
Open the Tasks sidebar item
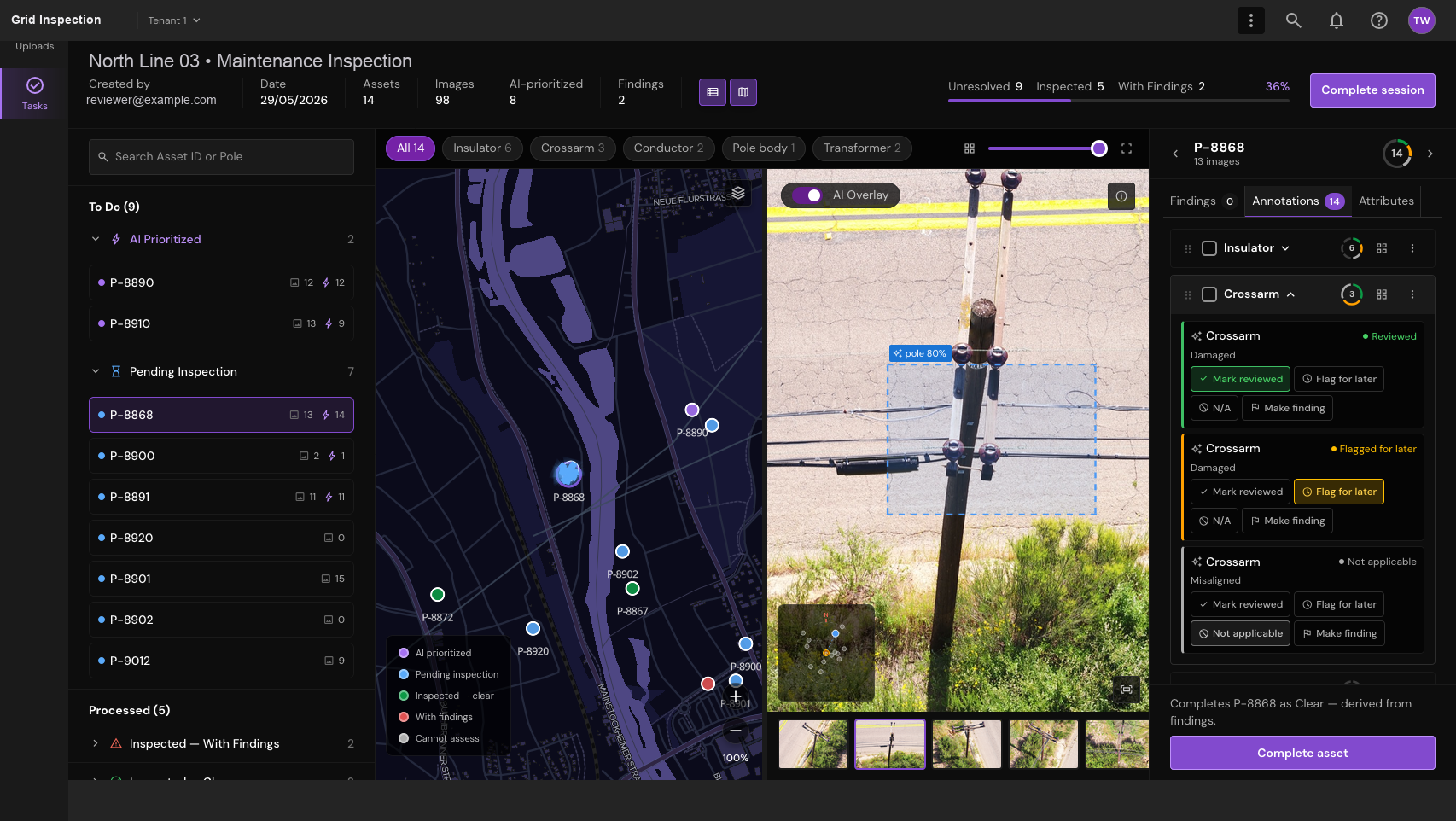point(35,94)
